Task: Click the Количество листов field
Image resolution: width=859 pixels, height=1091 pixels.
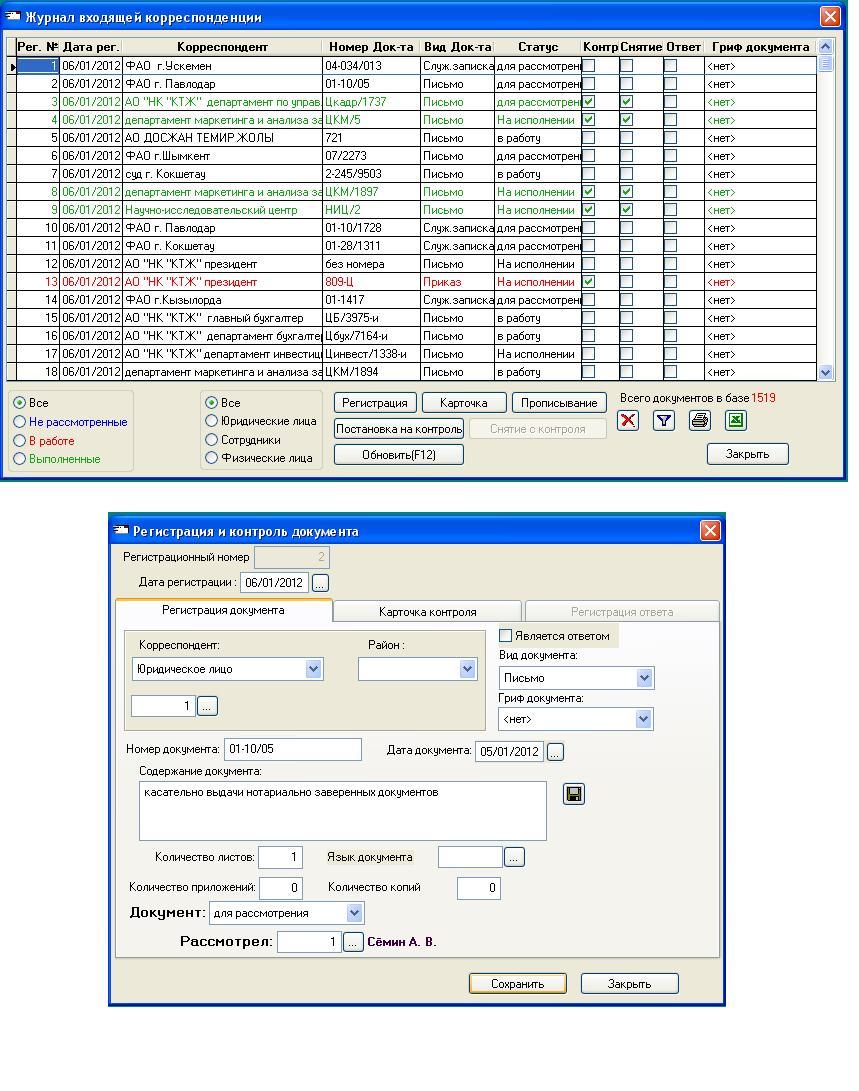Action: pos(280,857)
